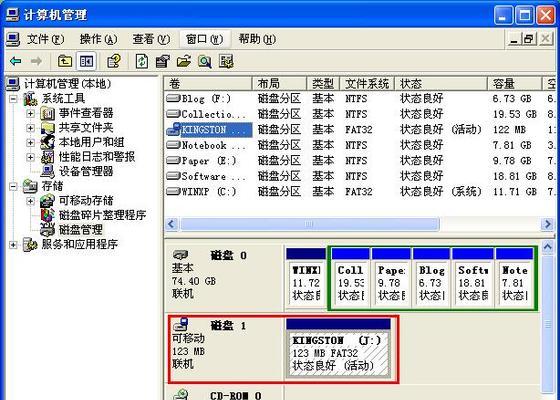Sort by Volume (卷) column header
Screen dimensions: 560x400
(x=208, y=84)
